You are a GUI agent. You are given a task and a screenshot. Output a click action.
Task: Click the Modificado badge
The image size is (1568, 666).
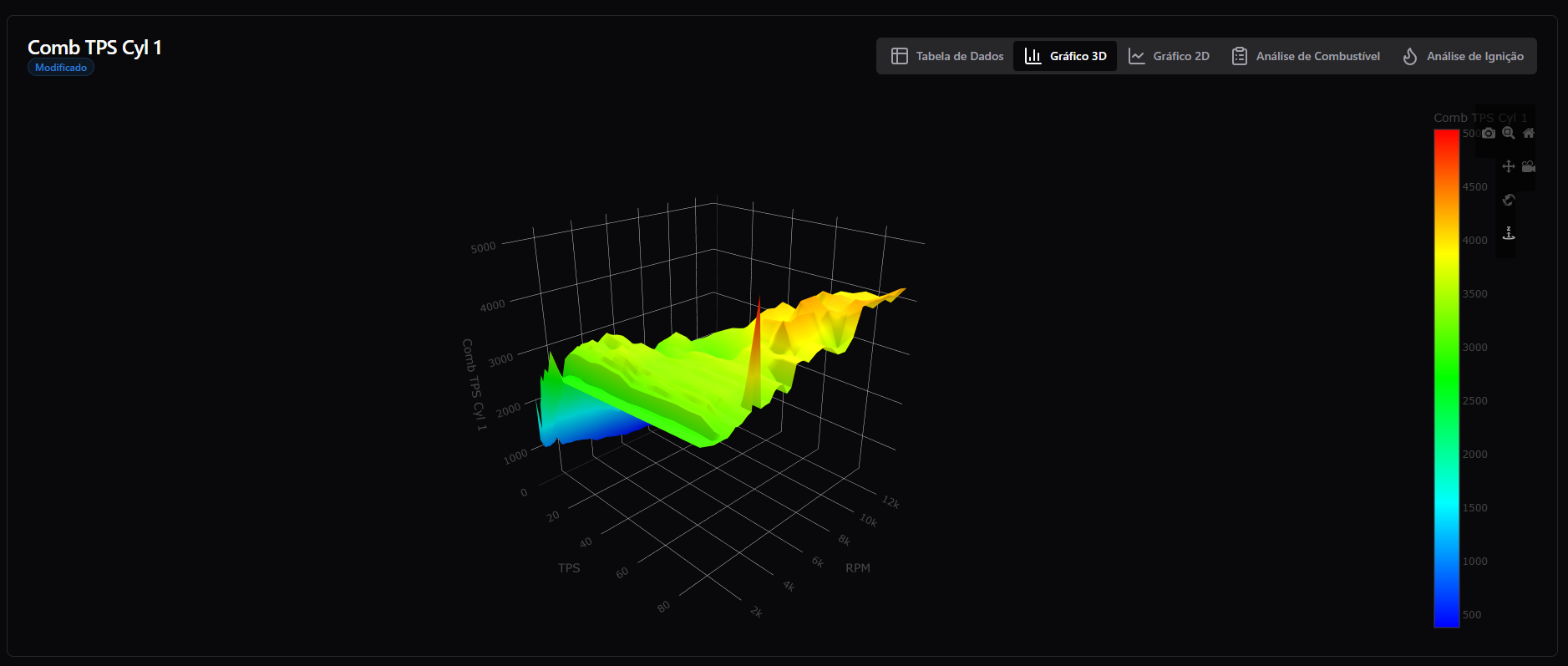pyautogui.click(x=61, y=68)
